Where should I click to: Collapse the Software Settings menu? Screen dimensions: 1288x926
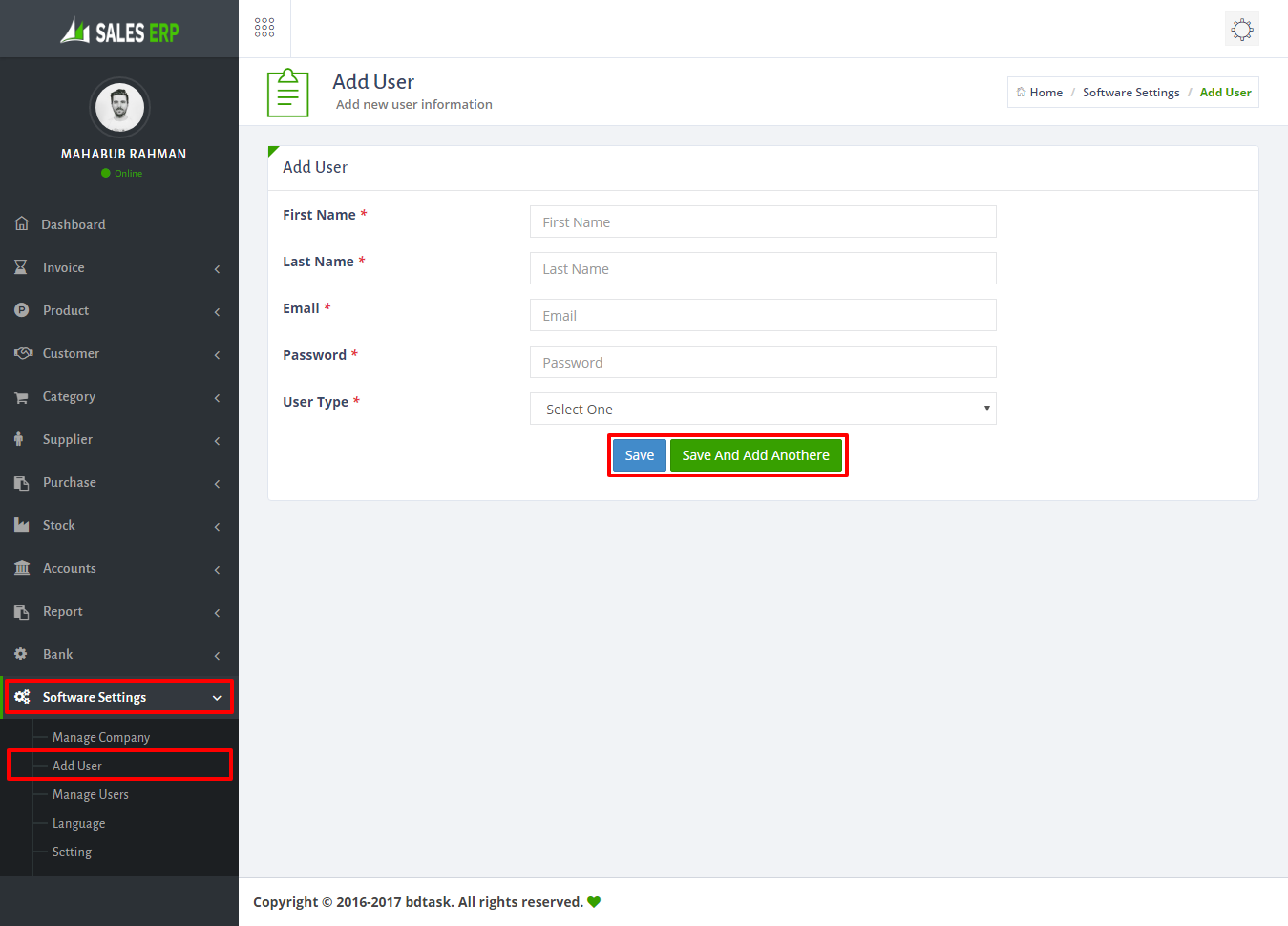click(x=217, y=698)
